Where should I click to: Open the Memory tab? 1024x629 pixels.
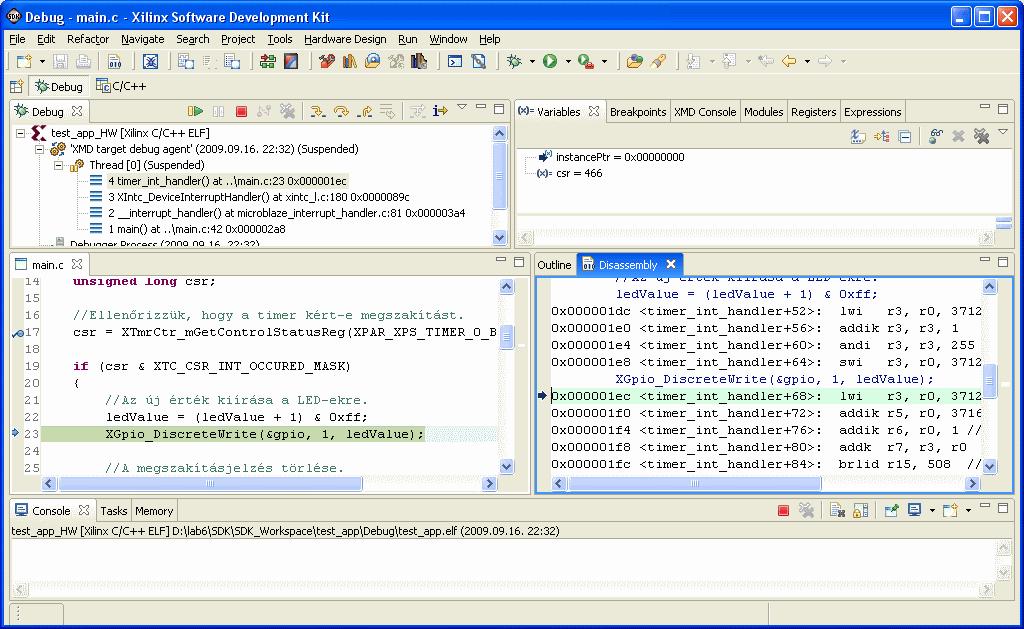coord(154,511)
